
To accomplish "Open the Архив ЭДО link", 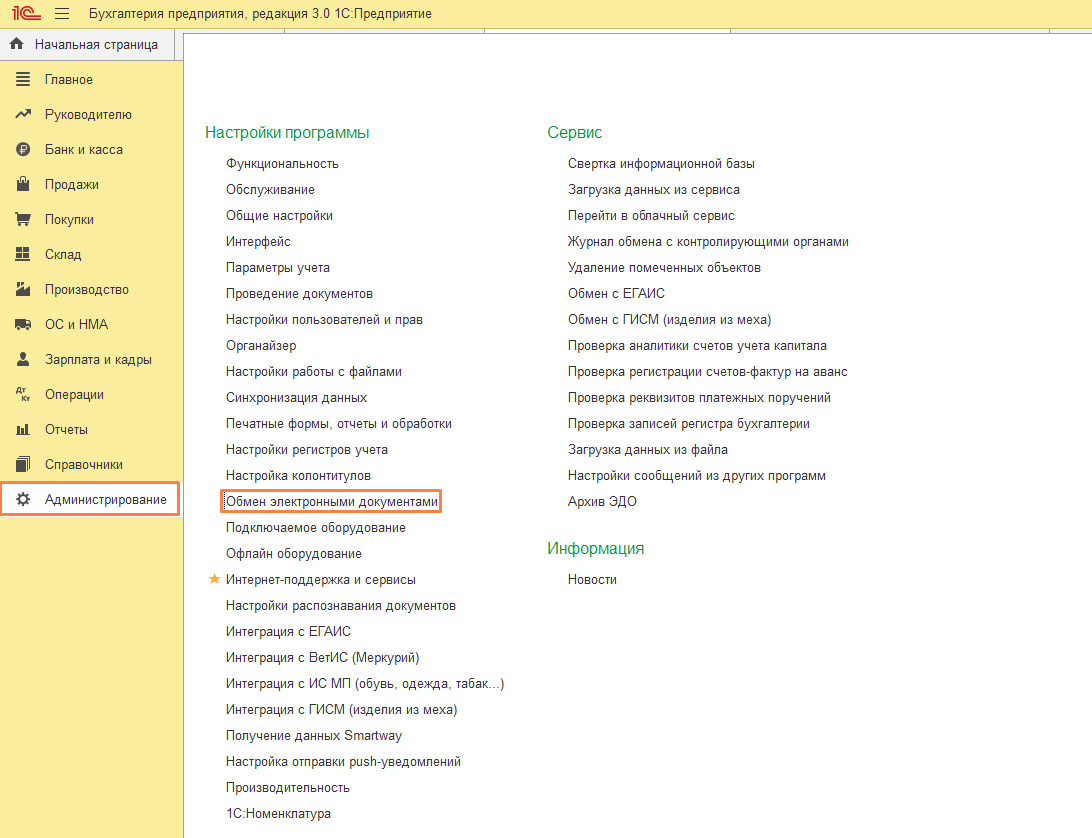I will coord(602,502).
